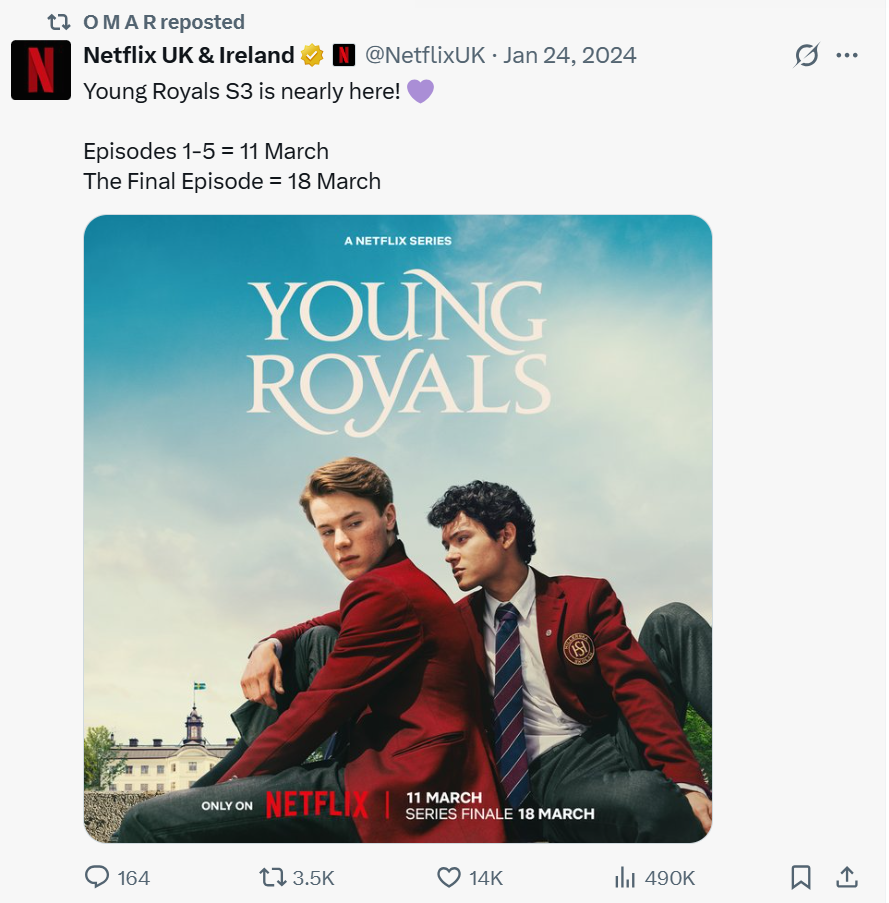This screenshot has width=889, height=903.
Task: Open the Netflix UK profile avatar
Action: tap(41, 70)
